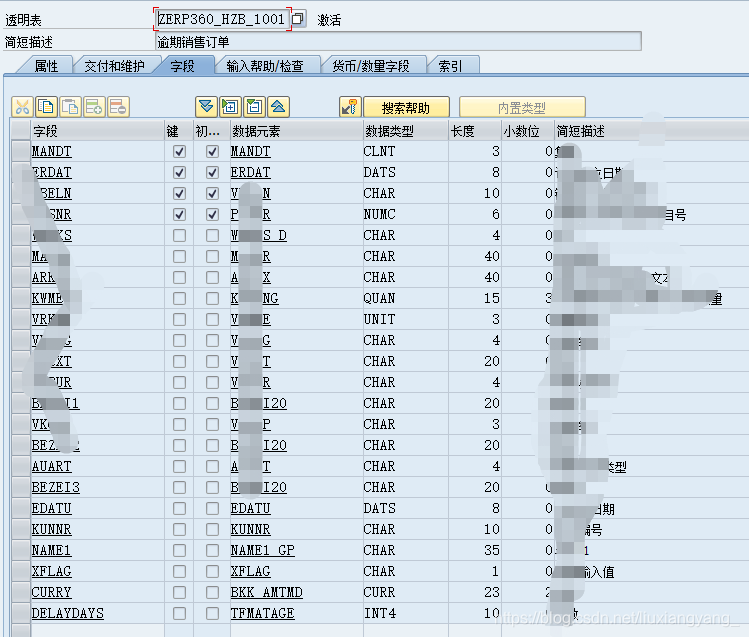Switch to the 货币/数量字段 tab
The image size is (749, 637).
coord(371,66)
